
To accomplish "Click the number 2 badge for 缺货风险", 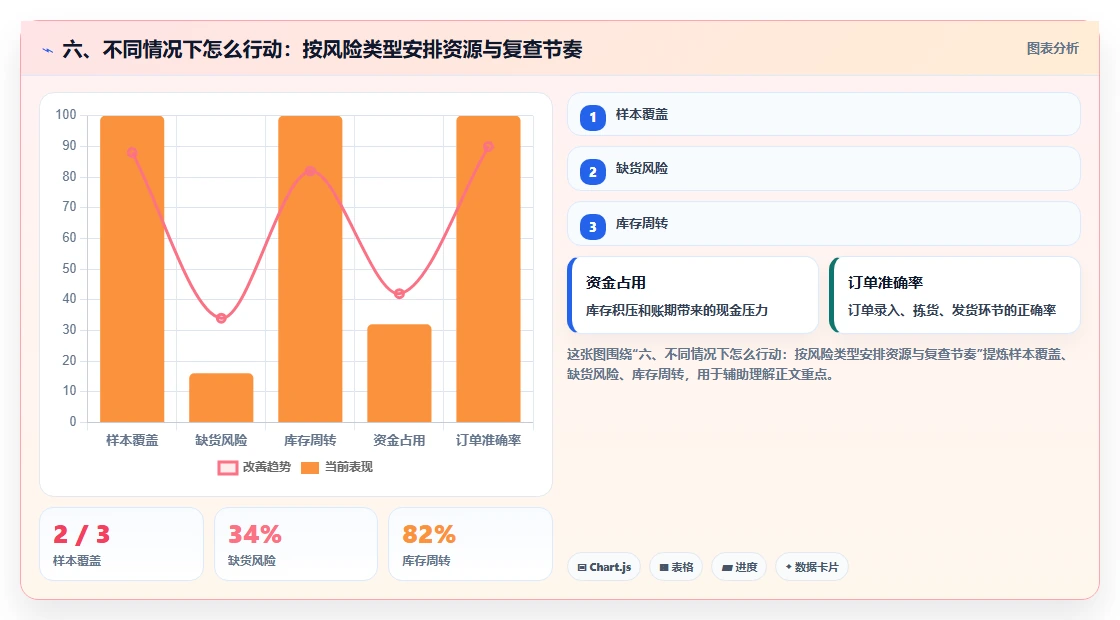I will tap(592, 172).
